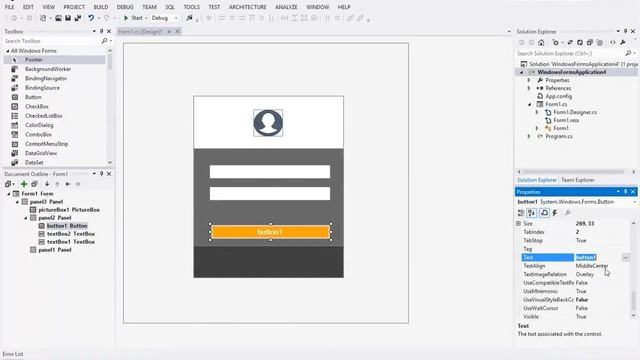Click the Categorized view icon in Properties
The width and height of the screenshot is (640, 360).
521,213
